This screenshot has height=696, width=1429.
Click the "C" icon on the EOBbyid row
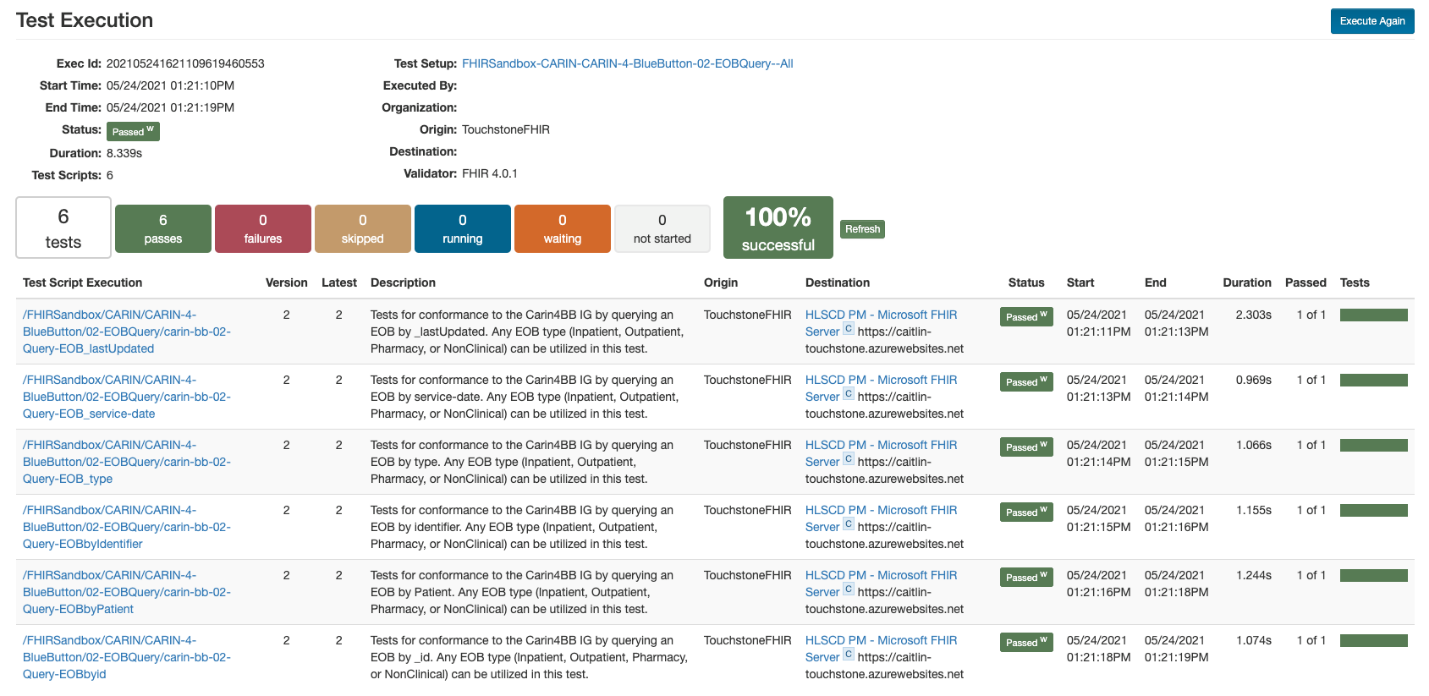pos(847,656)
